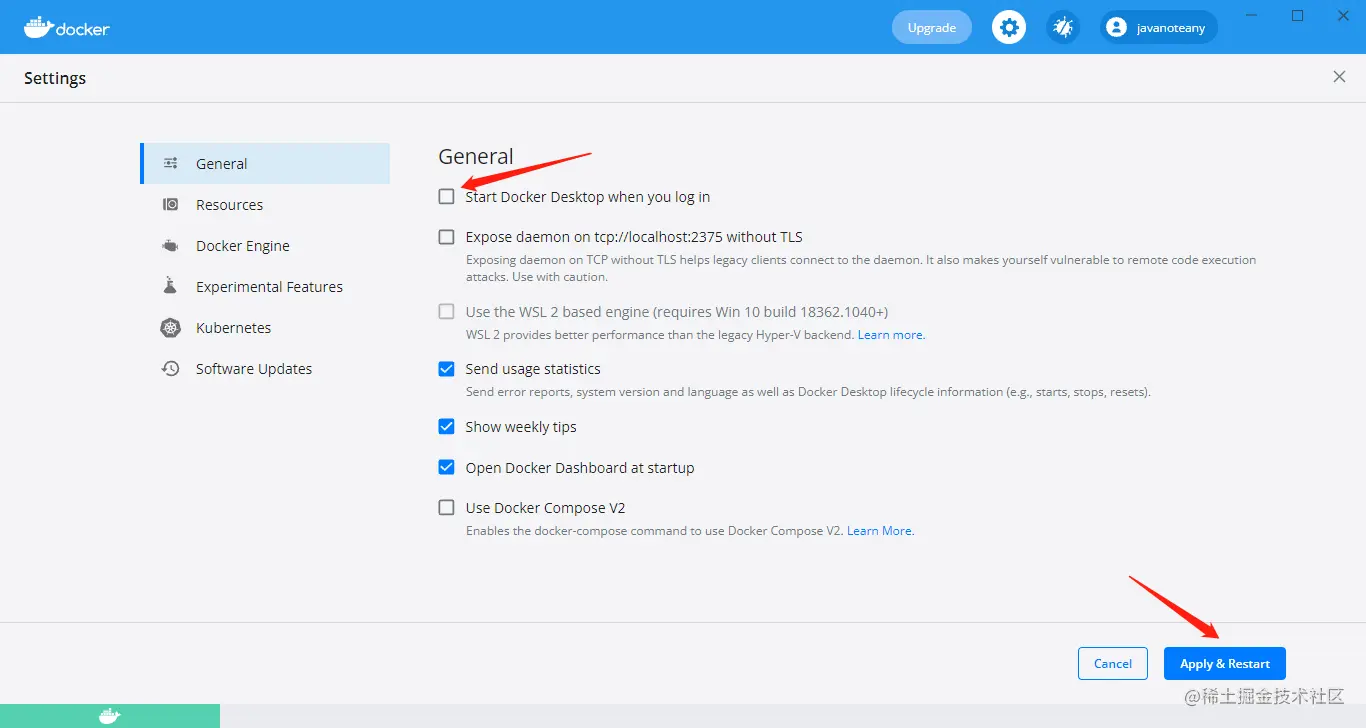Maximize the Docker Desktop window
This screenshot has height=728, width=1366.
[x=1298, y=15]
